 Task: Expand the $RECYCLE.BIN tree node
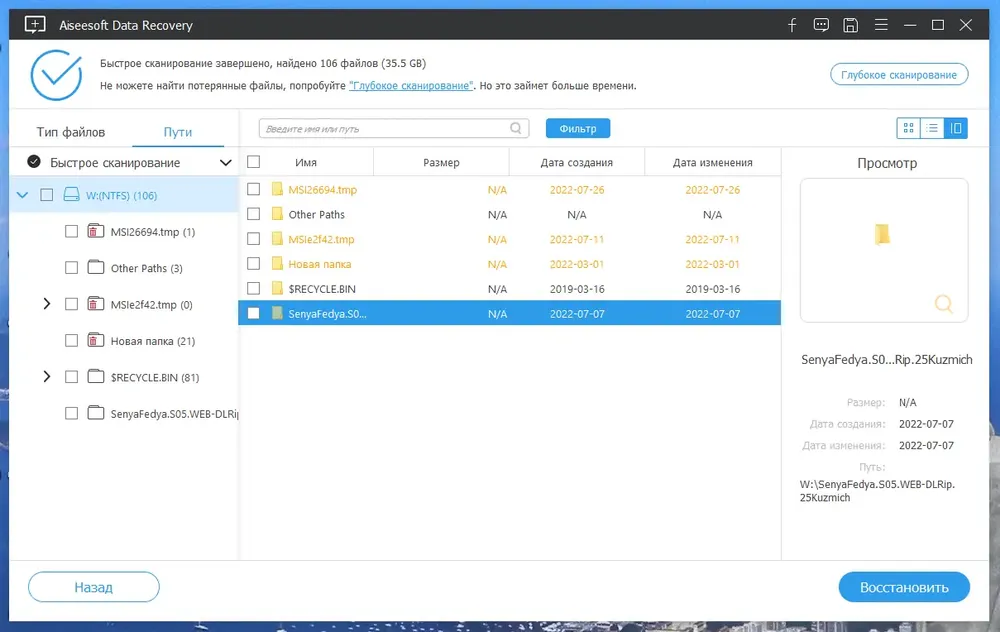[47, 377]
